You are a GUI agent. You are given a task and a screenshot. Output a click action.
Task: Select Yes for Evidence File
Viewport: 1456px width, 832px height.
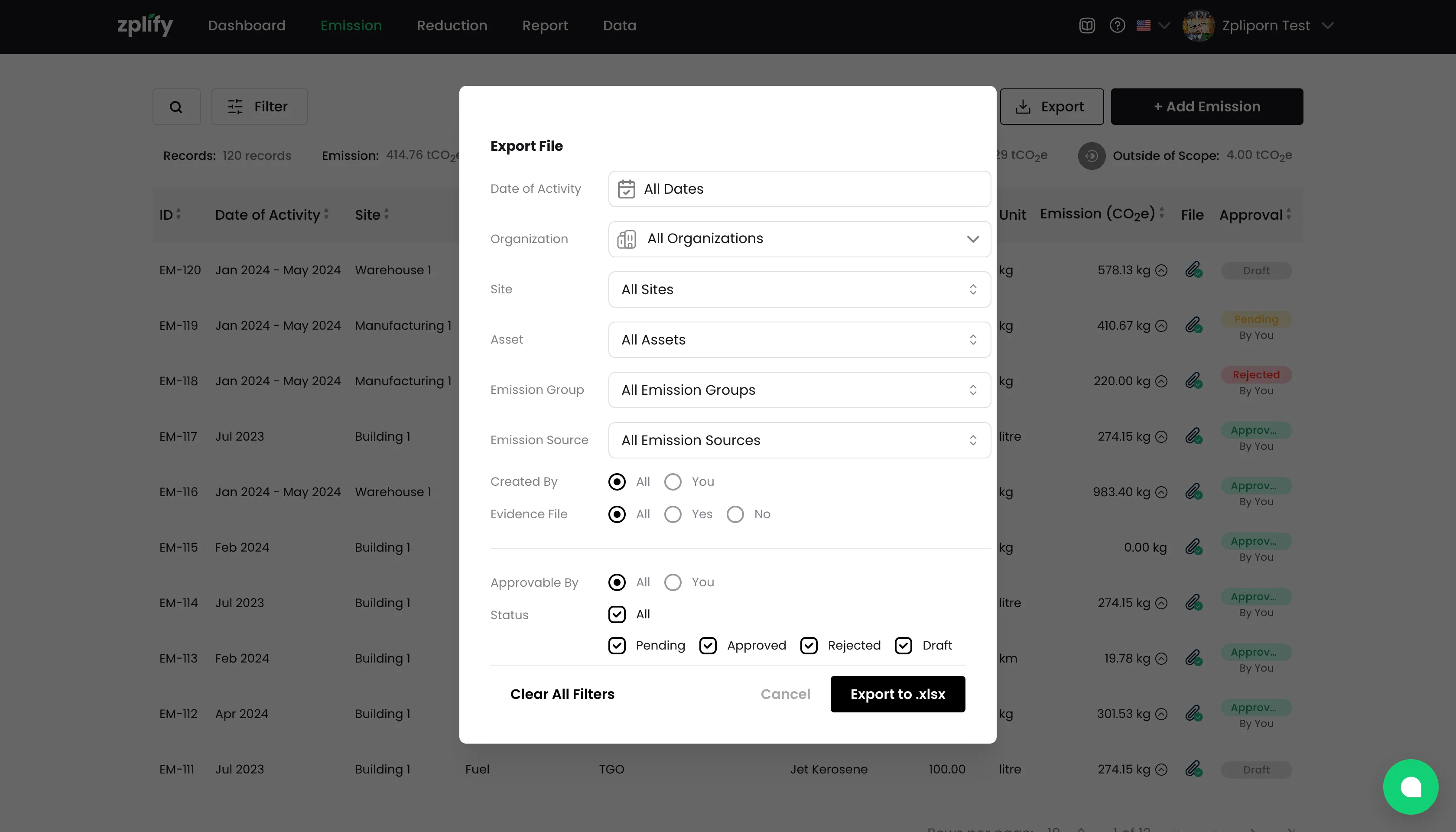[x=673, y=514]
